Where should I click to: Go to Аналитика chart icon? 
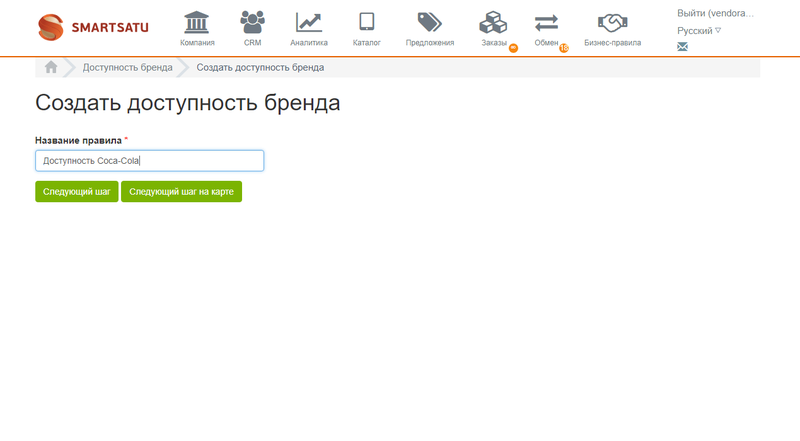click(x=309, y=22)
